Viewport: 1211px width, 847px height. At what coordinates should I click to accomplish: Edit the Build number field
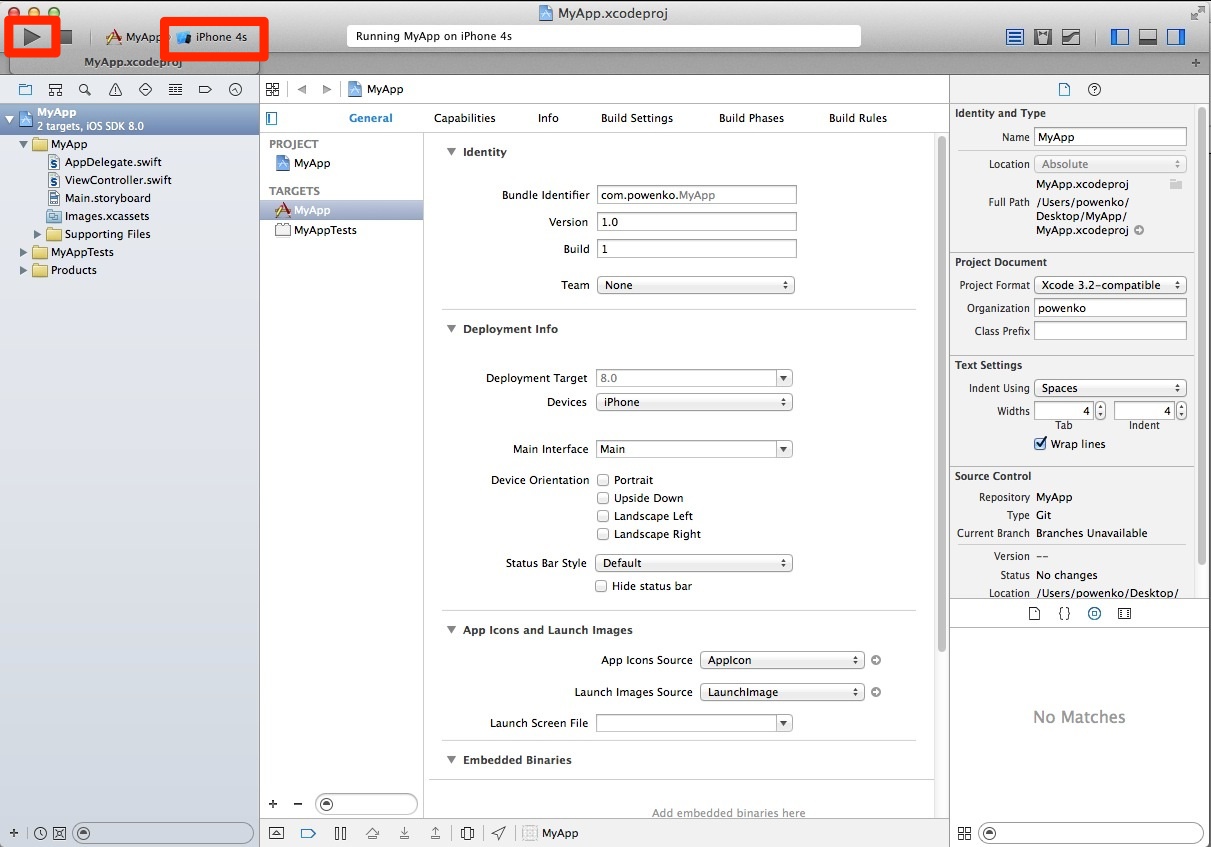click(697, 249)
